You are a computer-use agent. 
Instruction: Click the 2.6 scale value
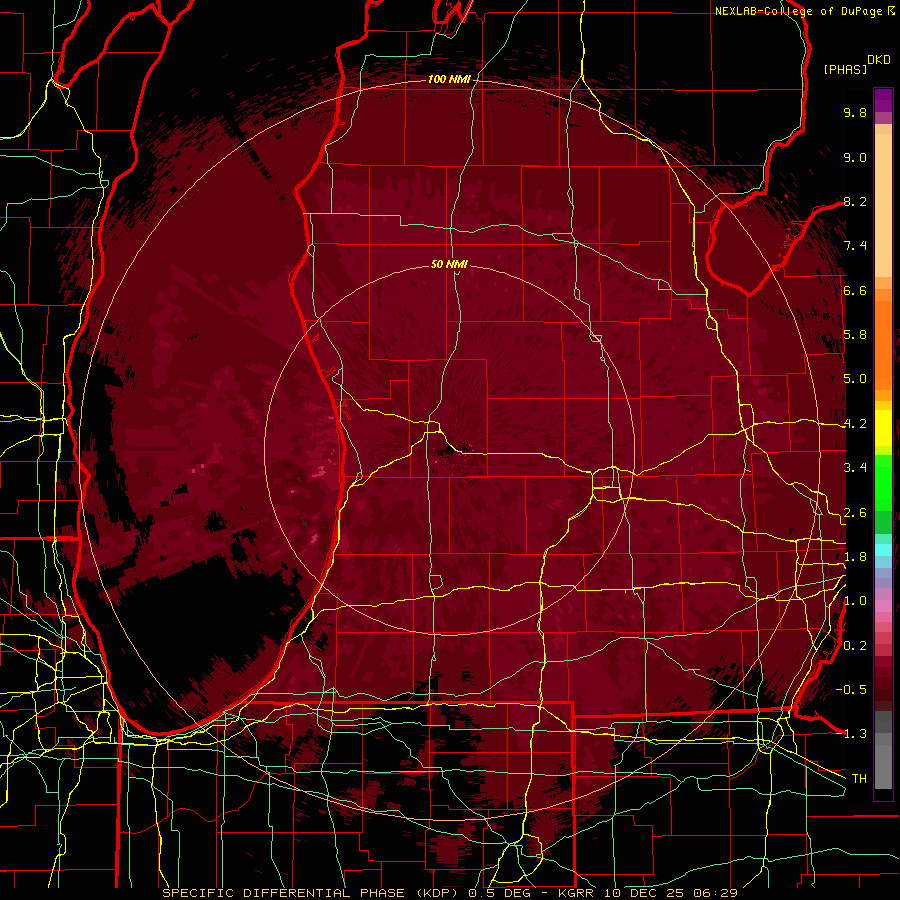coord(855,513)
